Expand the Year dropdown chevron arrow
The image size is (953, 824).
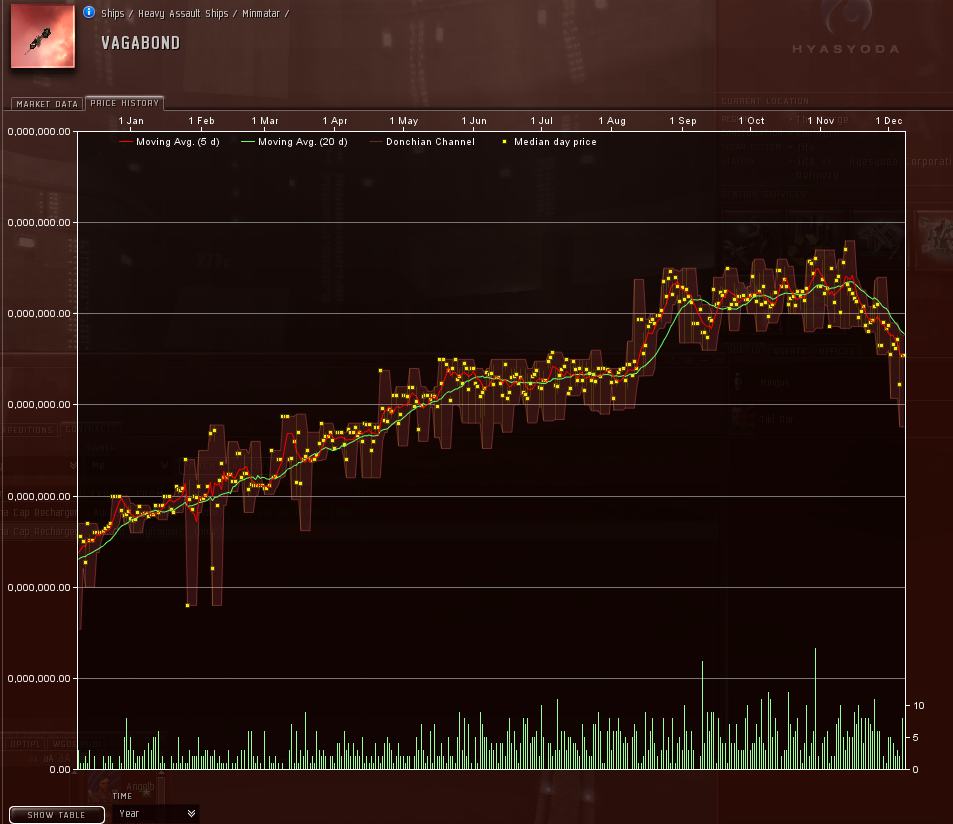pyautogui.click(x=191, y=814)
